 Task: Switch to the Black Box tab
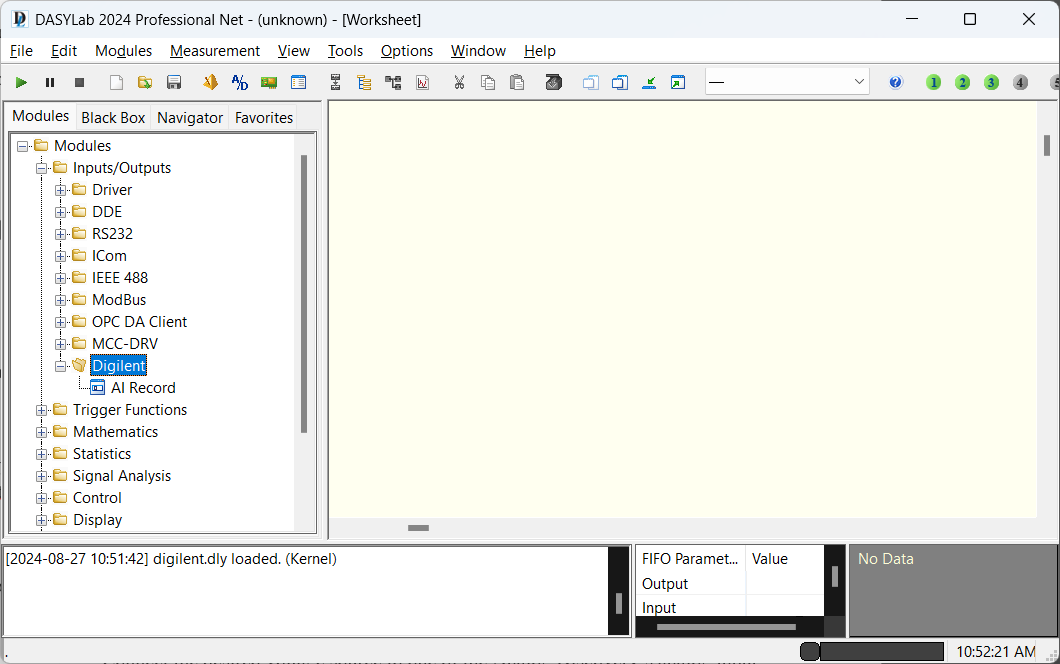click(x=112, y=117)
